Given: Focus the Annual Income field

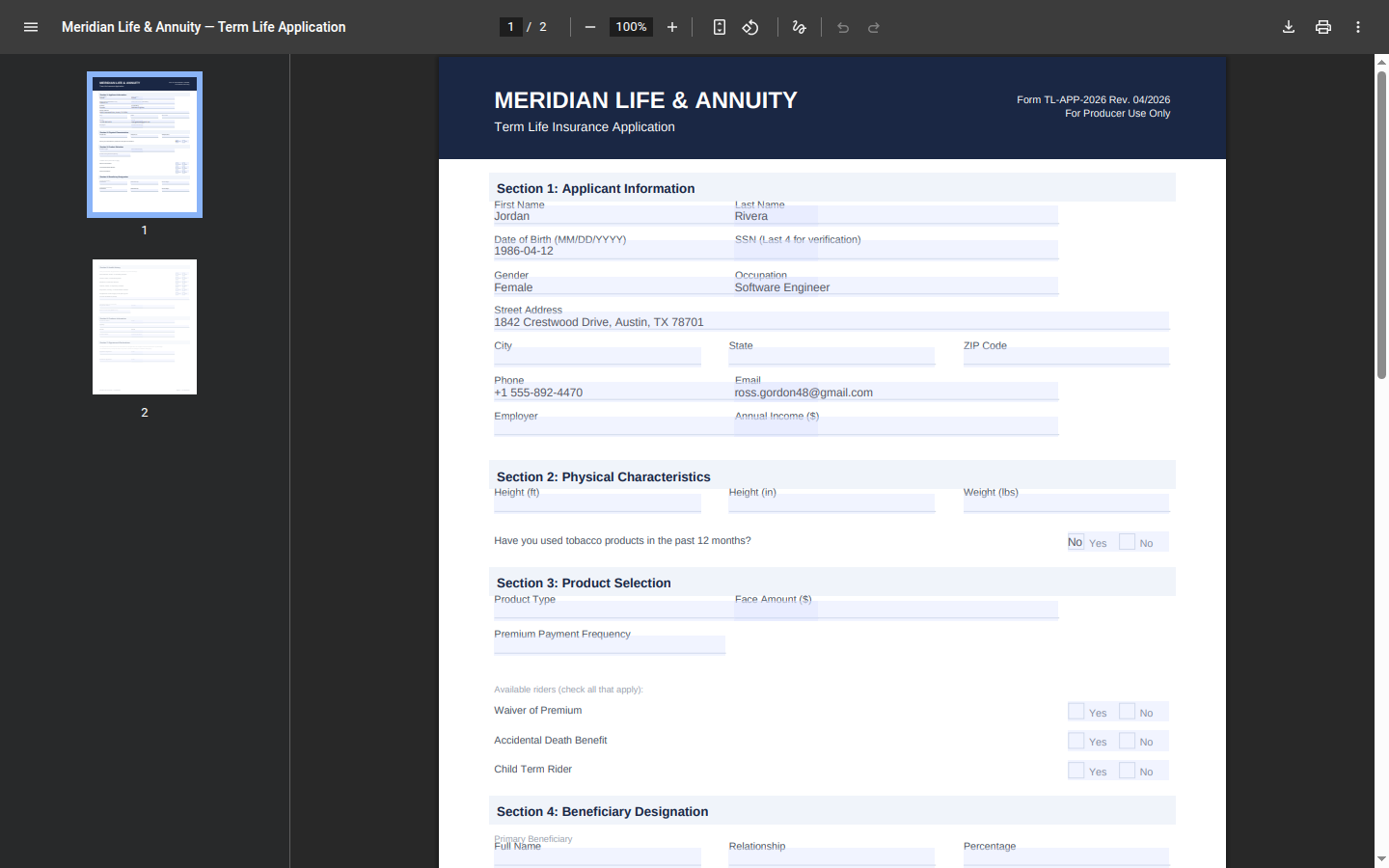Looking at the screenshot, I should pyautogui.click(x=896, y=426).
